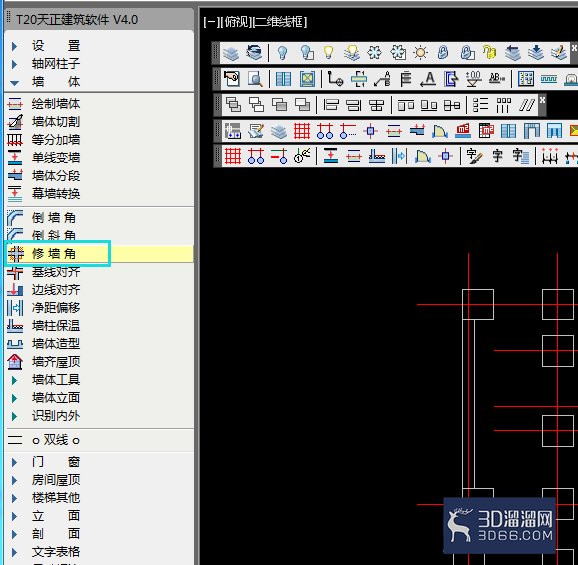The image size is (578, 565).
Task: Click the blue door frame opening icon
Action: 532,131
